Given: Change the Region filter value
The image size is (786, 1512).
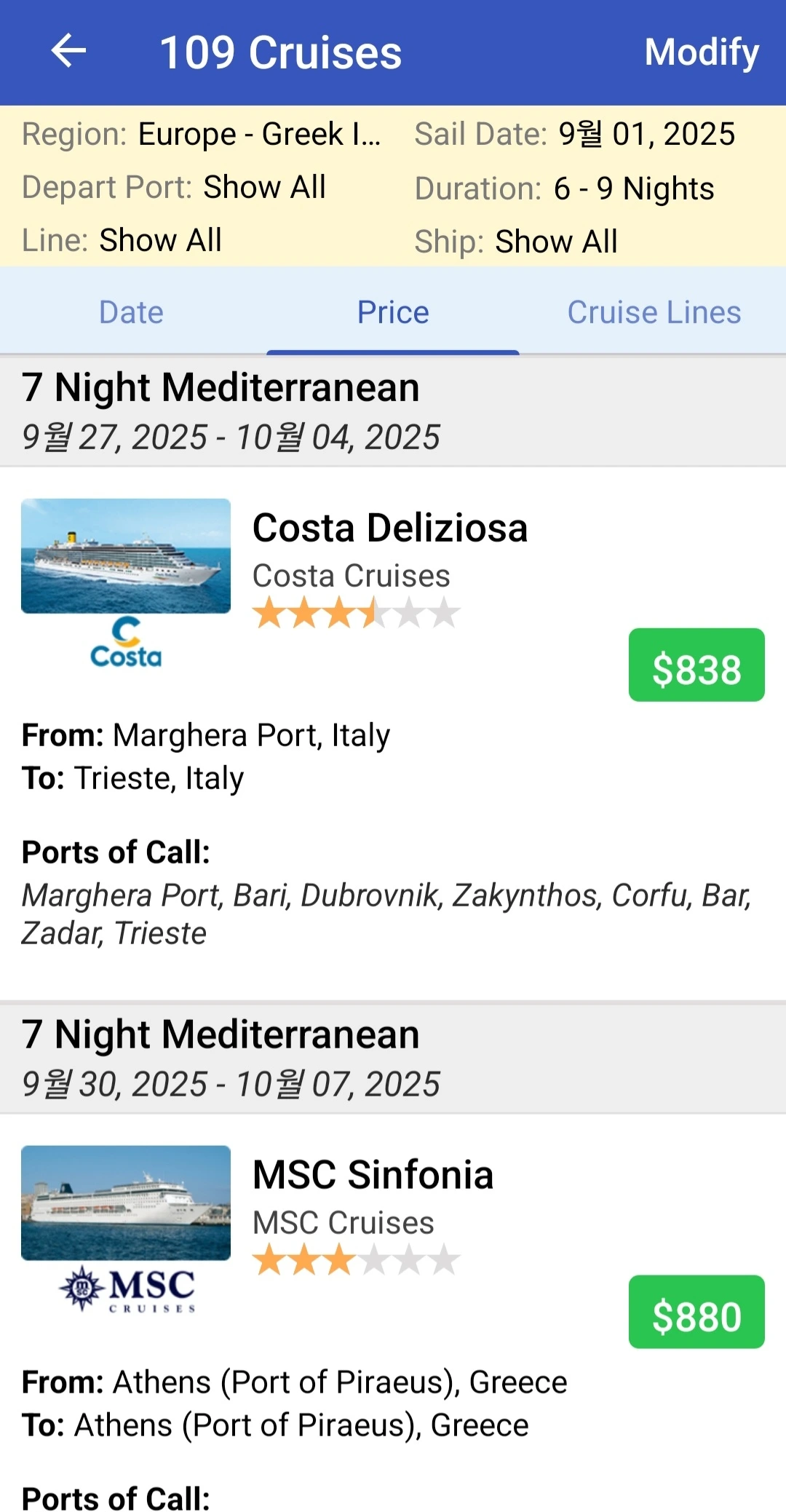Looking at the screenshot, I should (259, 134).
